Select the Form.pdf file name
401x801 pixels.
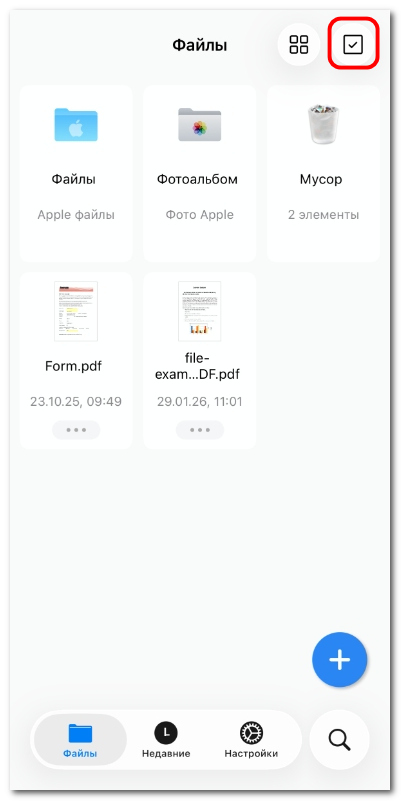(74, 366)
